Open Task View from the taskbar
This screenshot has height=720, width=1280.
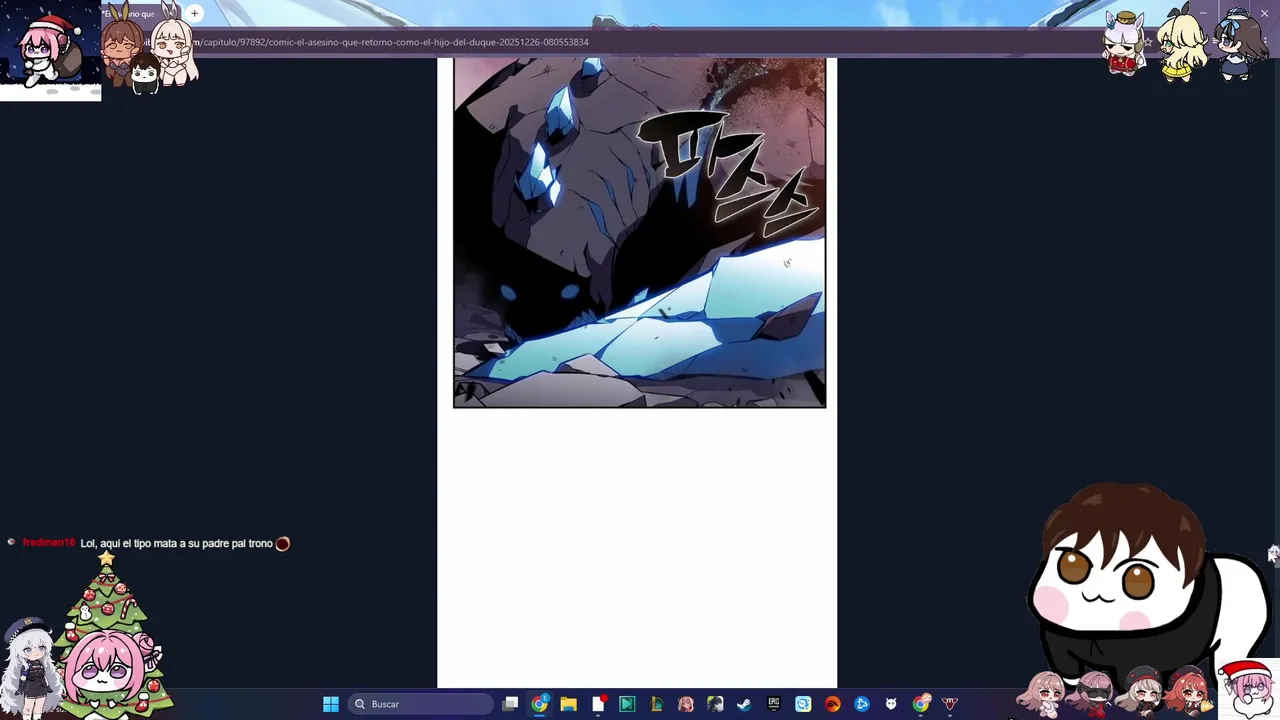[510, 704]
